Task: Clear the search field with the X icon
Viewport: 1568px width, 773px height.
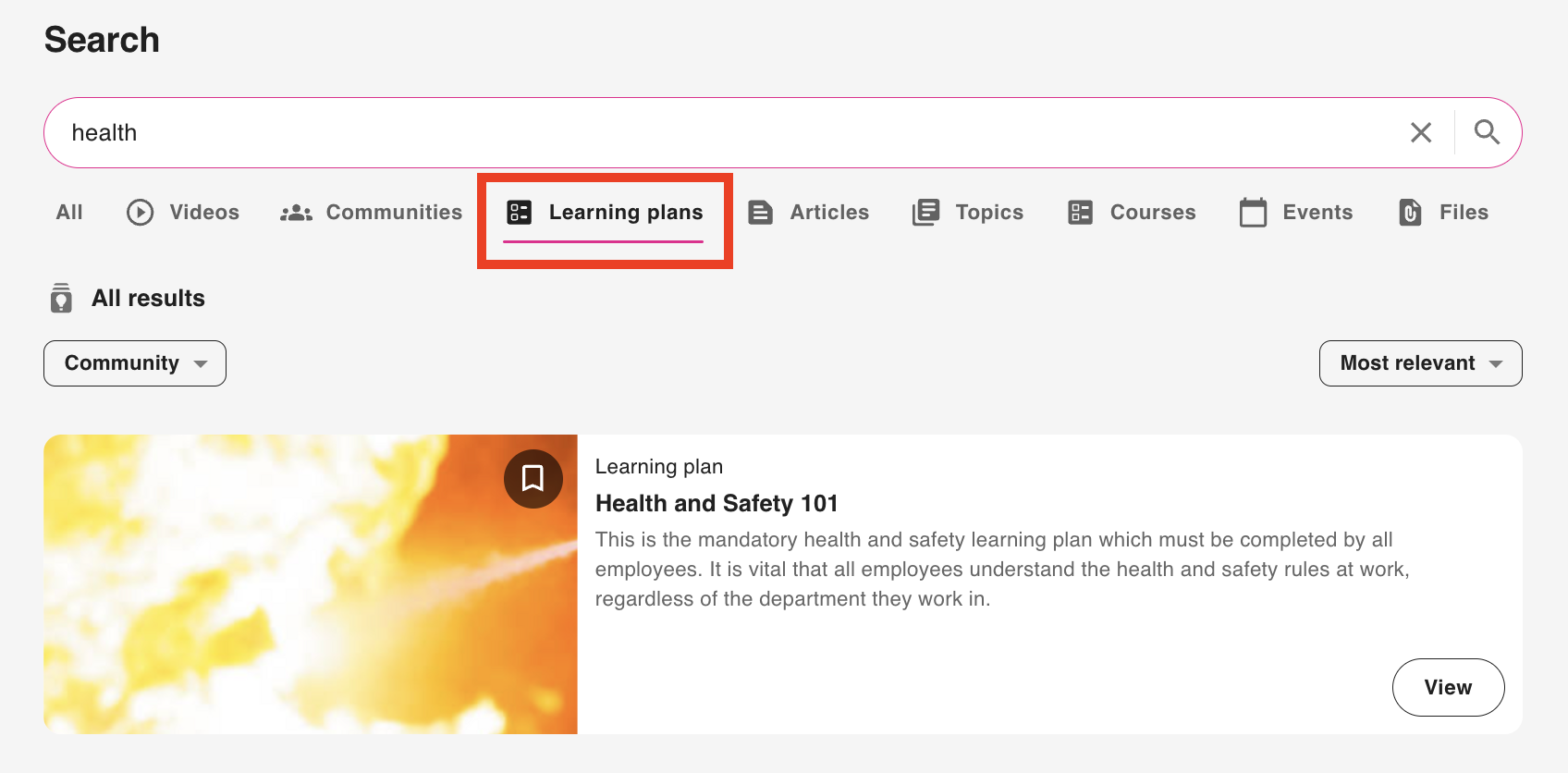Action: click(1421, 133)
